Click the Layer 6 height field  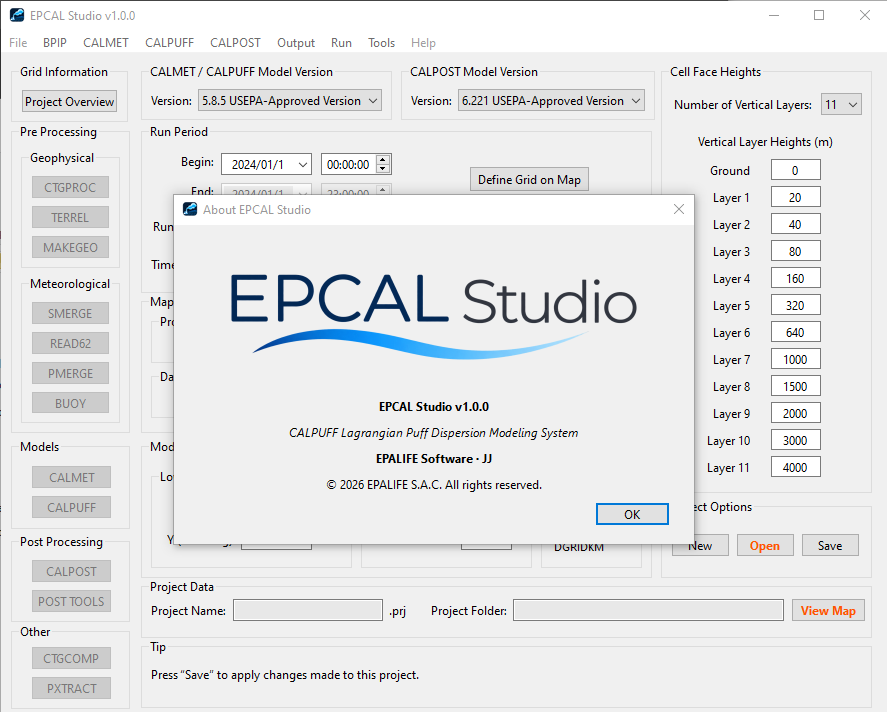pyautogui.click(x=795, y=333)
